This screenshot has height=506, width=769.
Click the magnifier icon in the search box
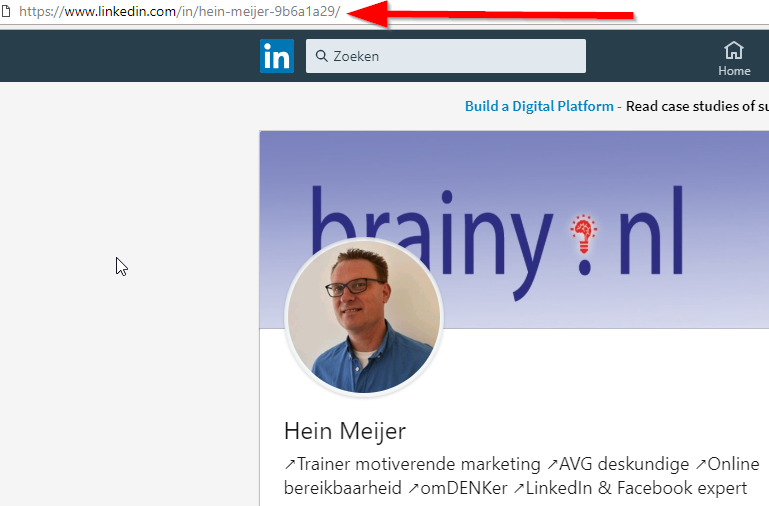pos(322,56)
